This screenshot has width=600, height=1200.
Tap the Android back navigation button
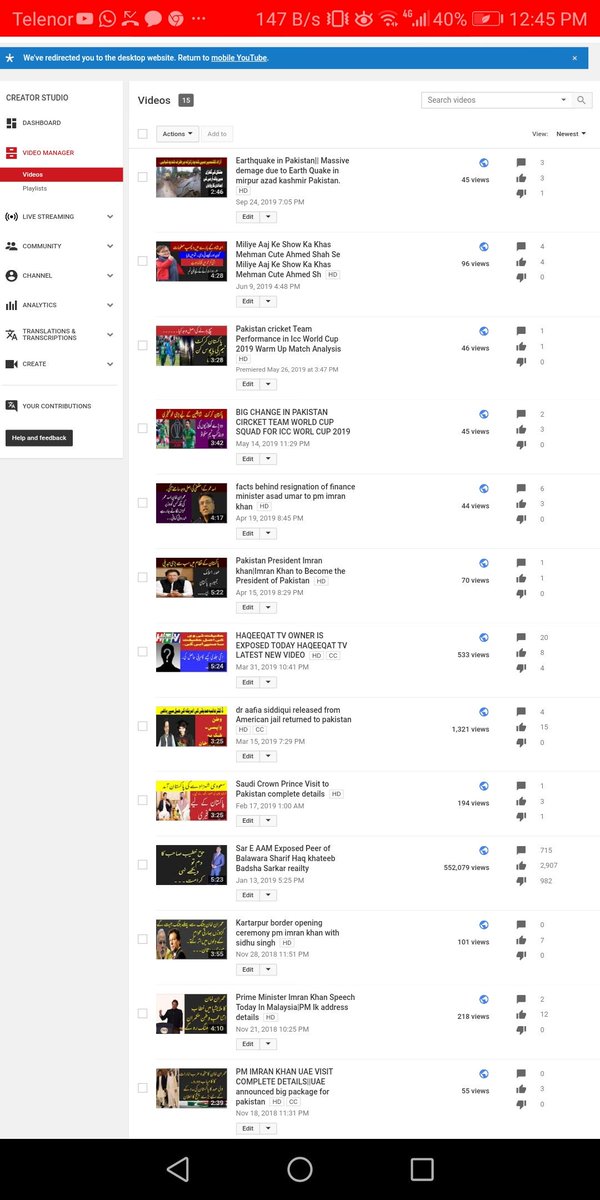point(178,1169)
